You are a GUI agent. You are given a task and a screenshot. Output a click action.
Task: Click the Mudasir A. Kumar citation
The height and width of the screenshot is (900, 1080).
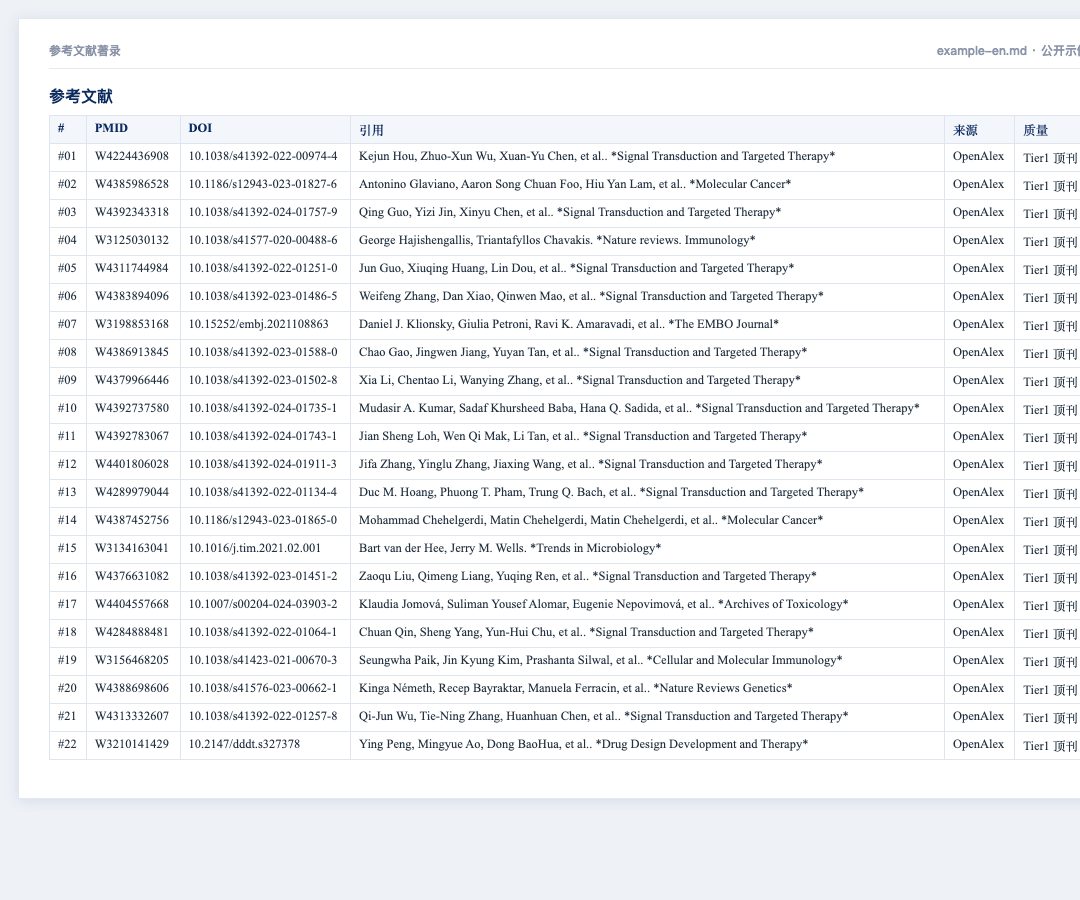coord(639,408)
